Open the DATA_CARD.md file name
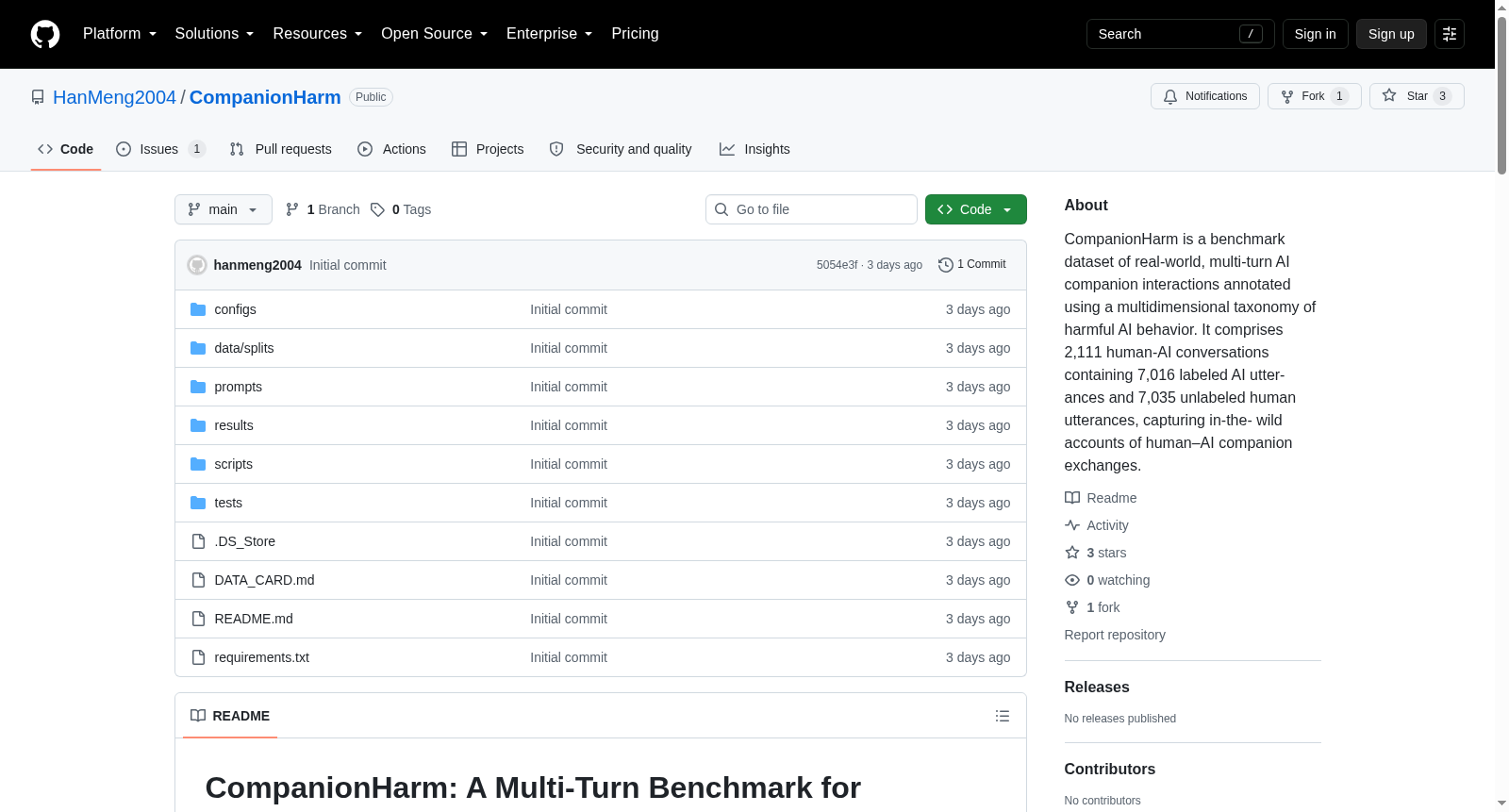This screenshot has width=1509, height=812. point(265,580)
